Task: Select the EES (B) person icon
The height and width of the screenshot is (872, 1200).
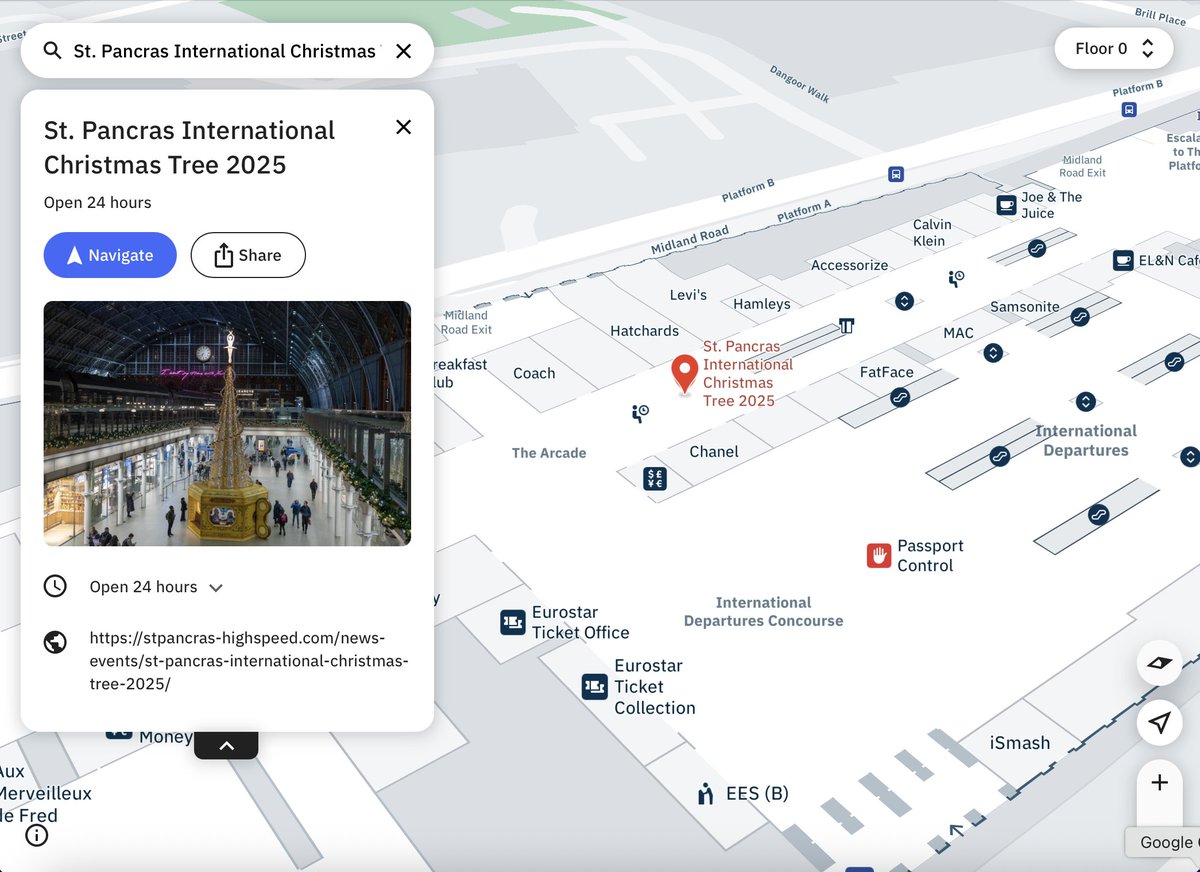Action: pyautogui.click(x=706, y=794)
